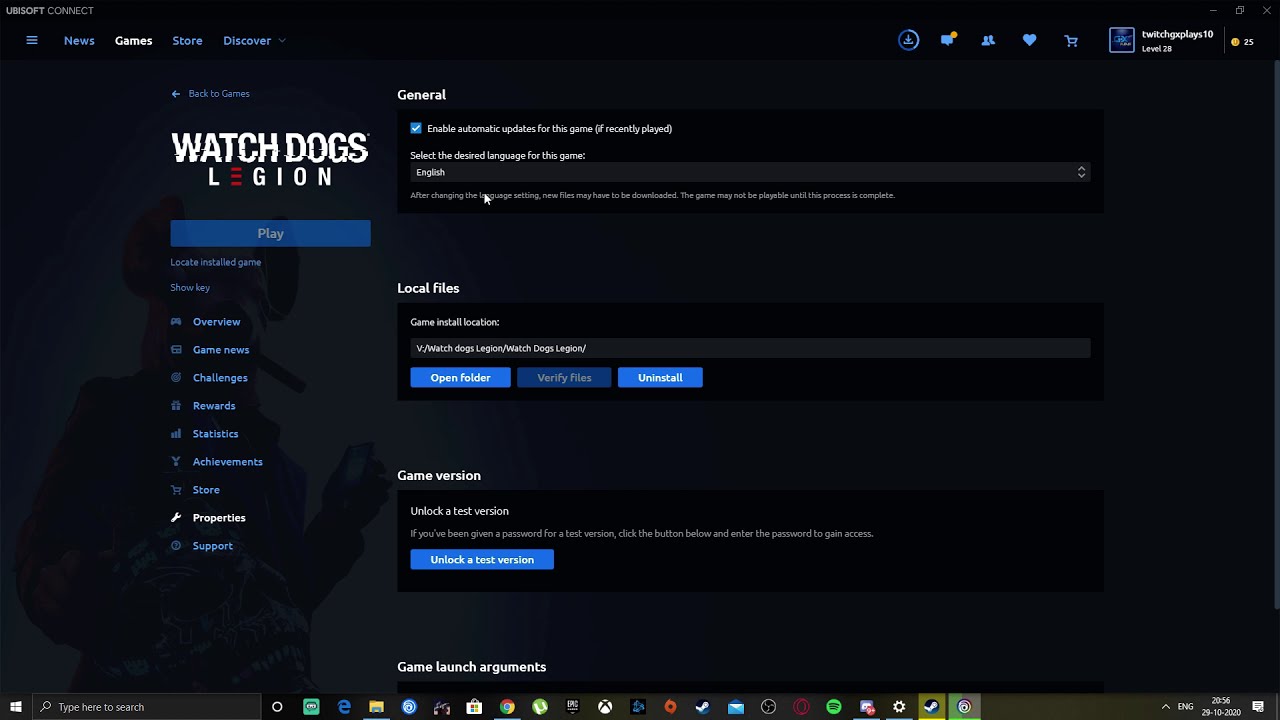Open Rewards in the sidebar
1280x720 pixels.
(x=203, y=406)
